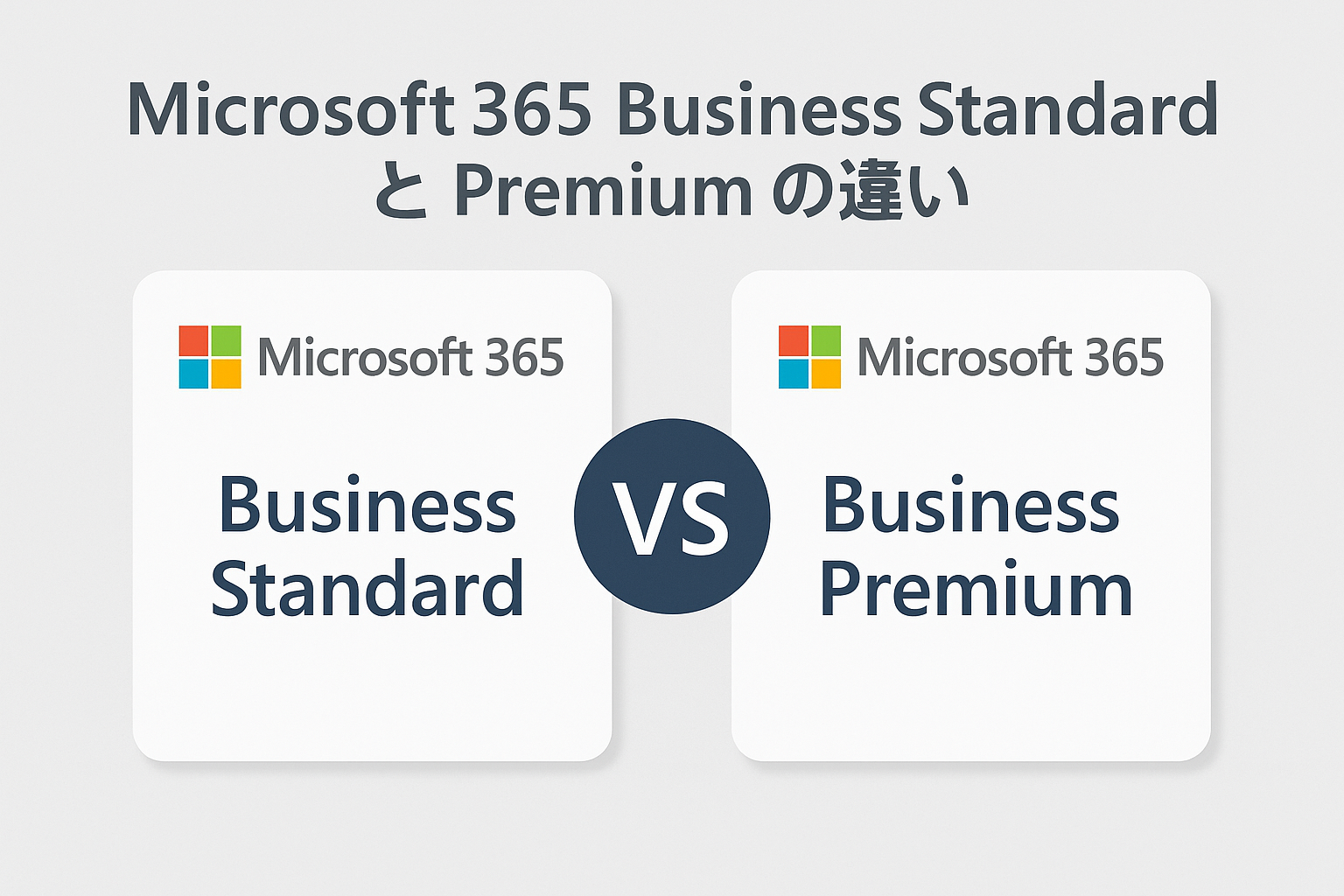The height and width of the screenshot is (896, 1344).
Task: Click empty lower area of Business Premium card
Action: (971, 691)
